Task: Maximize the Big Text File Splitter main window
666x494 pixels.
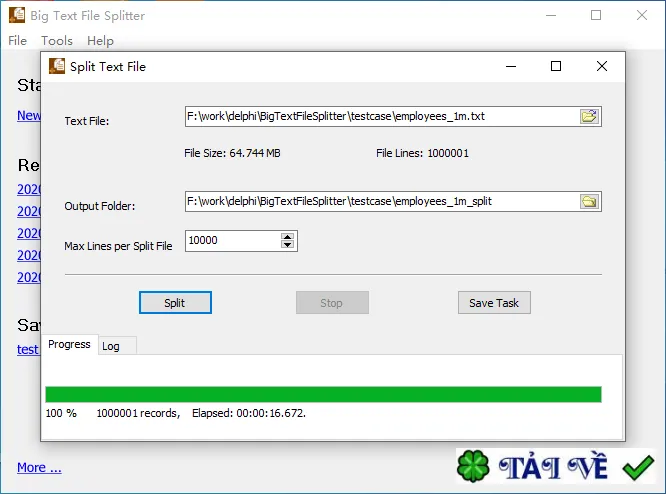Action: tap(596, 15)
